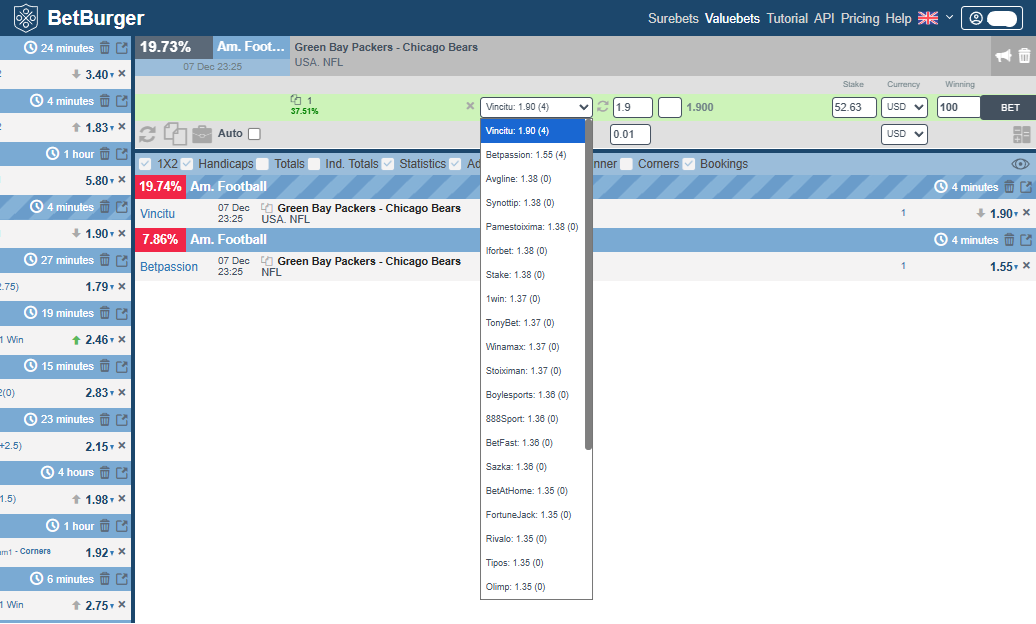The width and height of the screenshot is (1036, 624).
Task: Enable the Ind. Totals filter checkbox
Action: coord(314,164)
